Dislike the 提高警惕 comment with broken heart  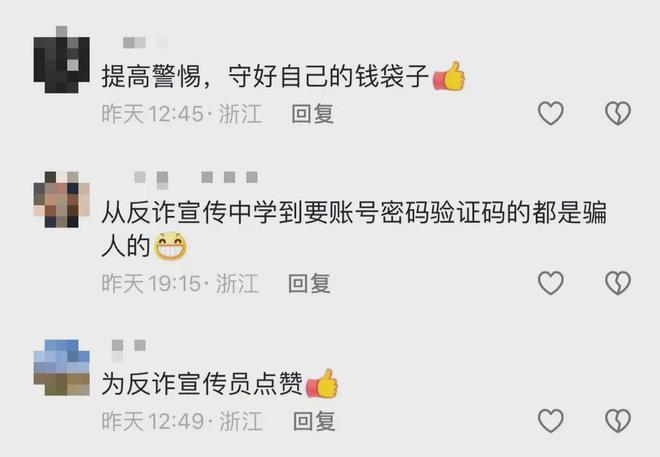click(618, 113)
